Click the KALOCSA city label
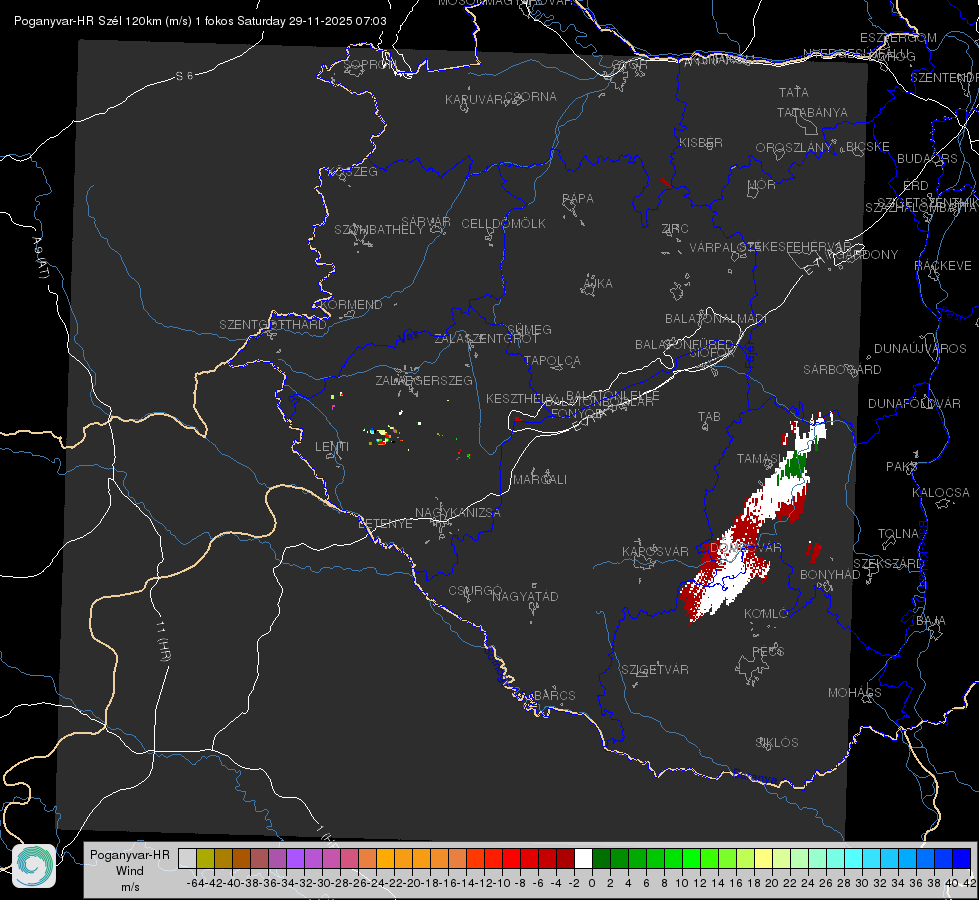The width and height of the screenshot is (979, 900). pos(941,493)
